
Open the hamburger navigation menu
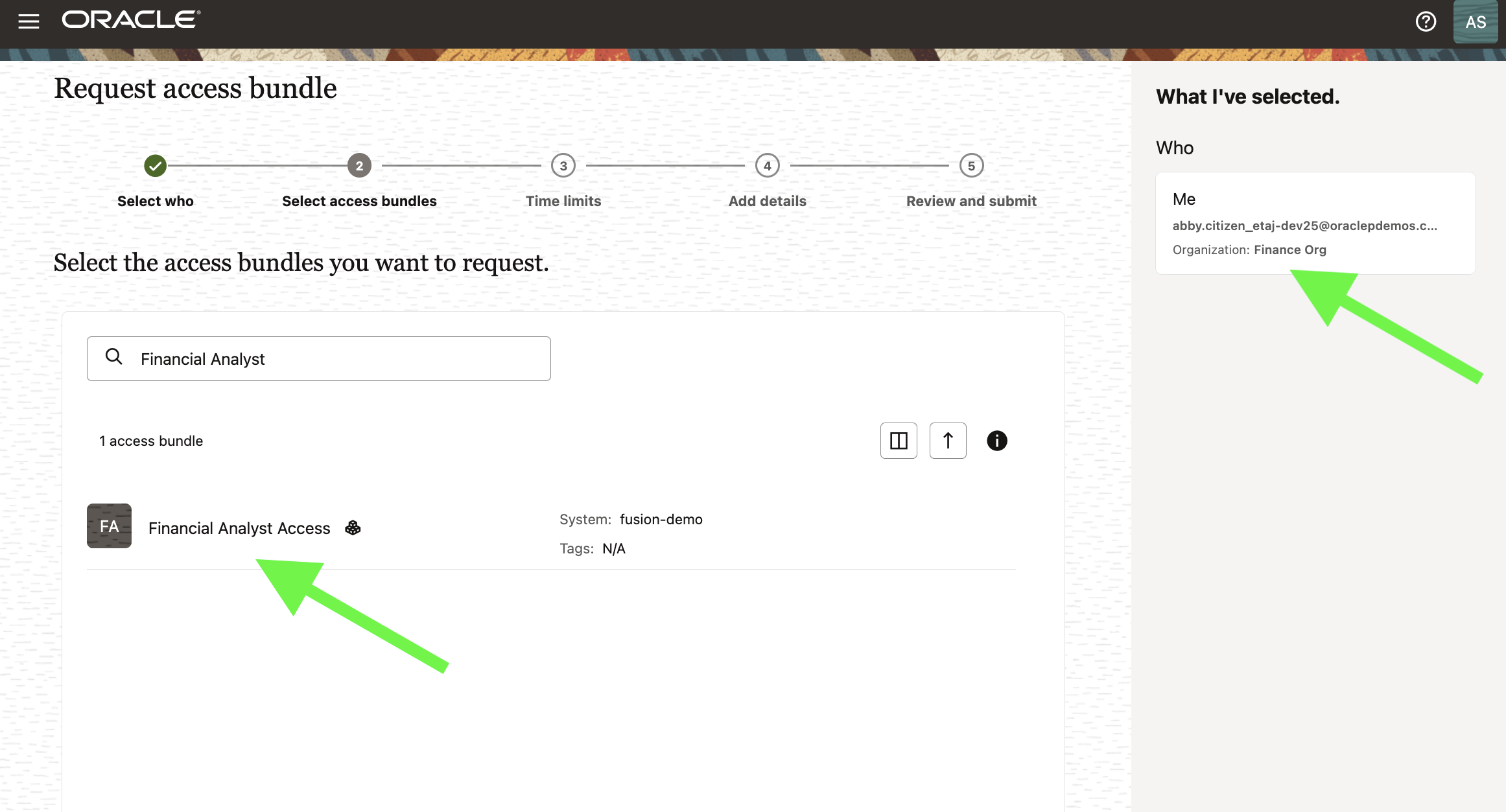click(x=29, y=21)
